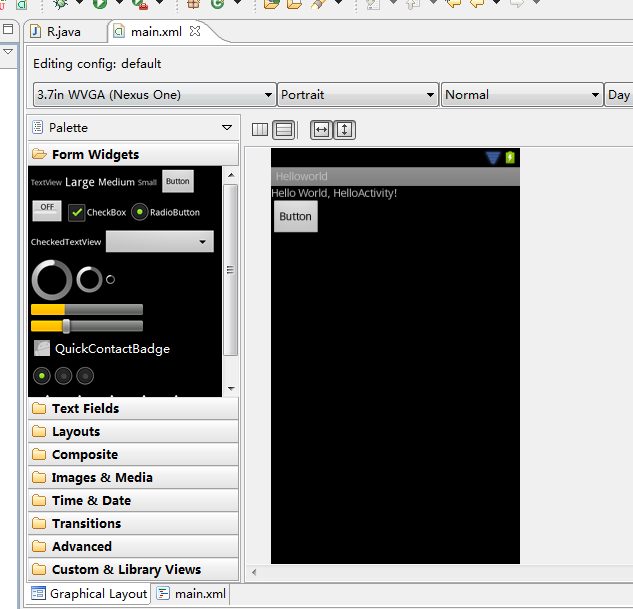The image size is (633, 609).
Task: Click the Debug bug icon in the top toolbar
Action: 61,3
